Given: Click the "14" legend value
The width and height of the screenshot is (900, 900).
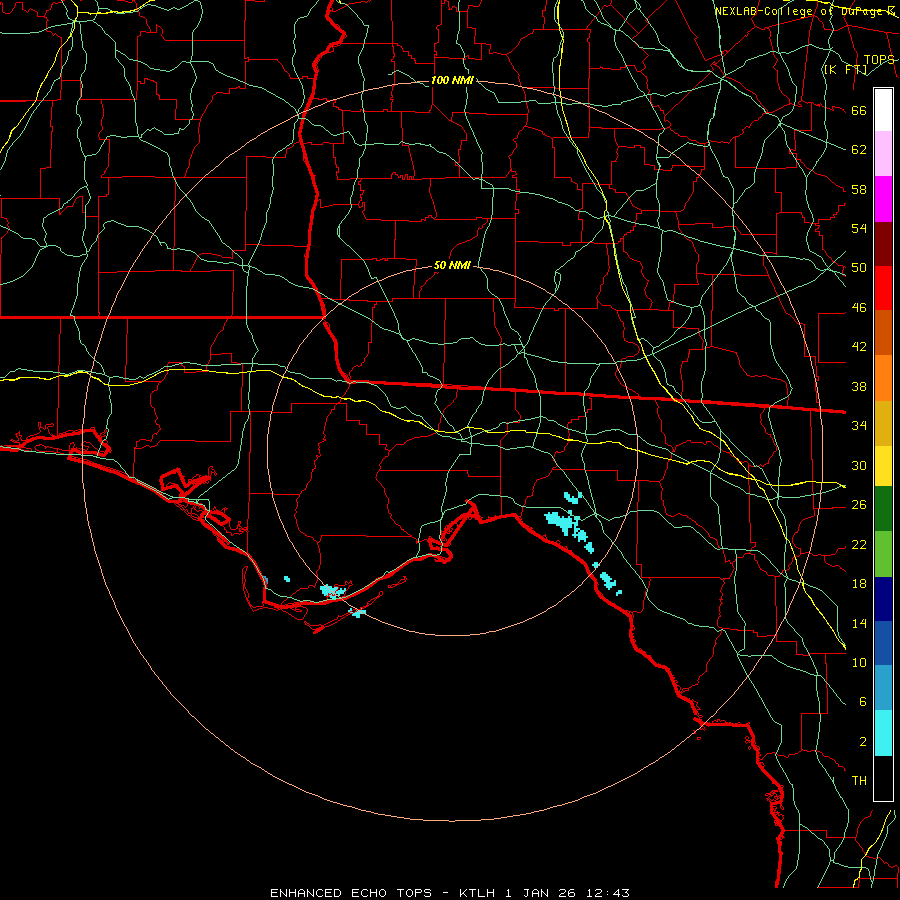Looking at the screenshot, I should [859, 623].
